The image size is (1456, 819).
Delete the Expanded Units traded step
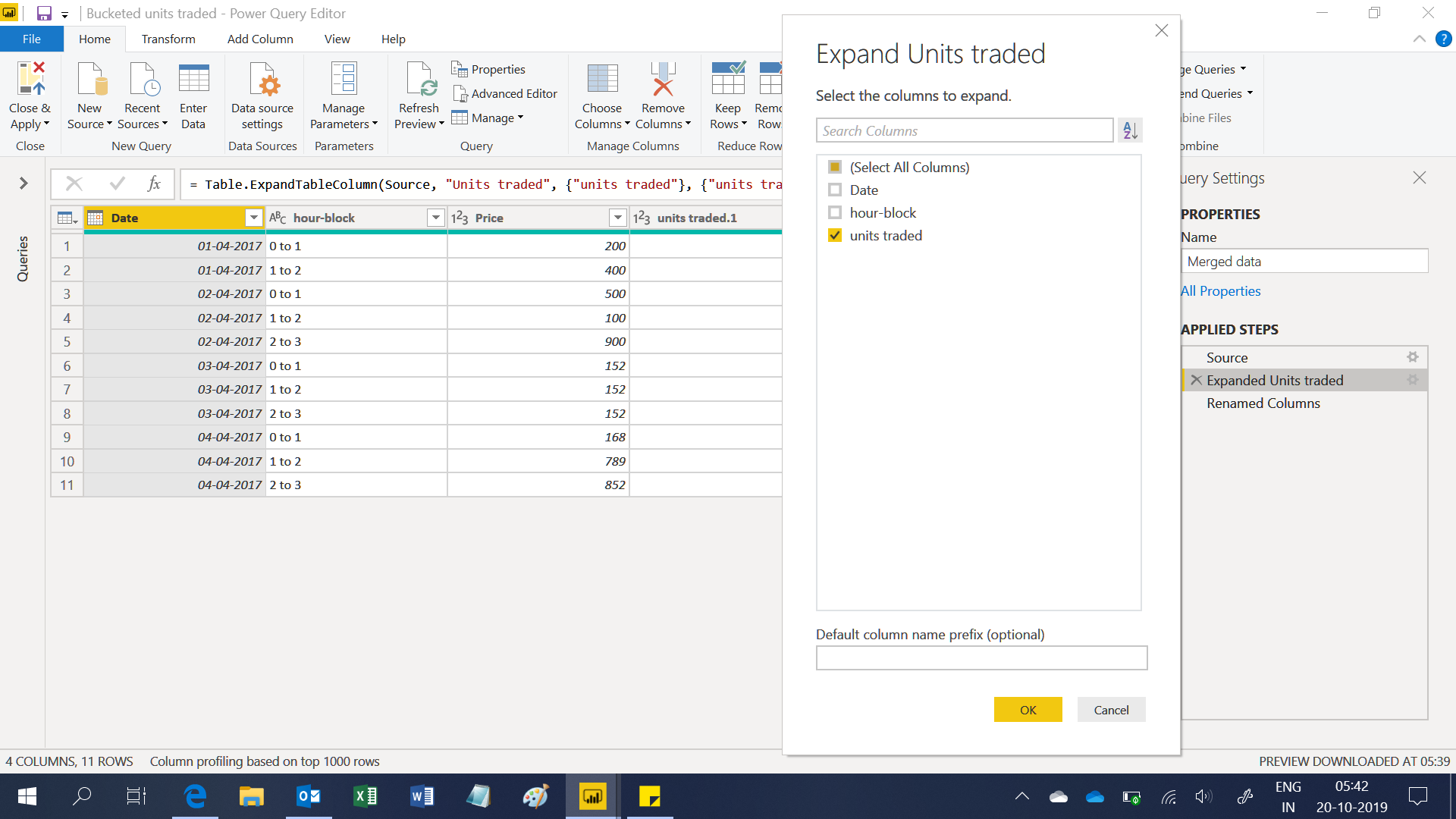1196,380
